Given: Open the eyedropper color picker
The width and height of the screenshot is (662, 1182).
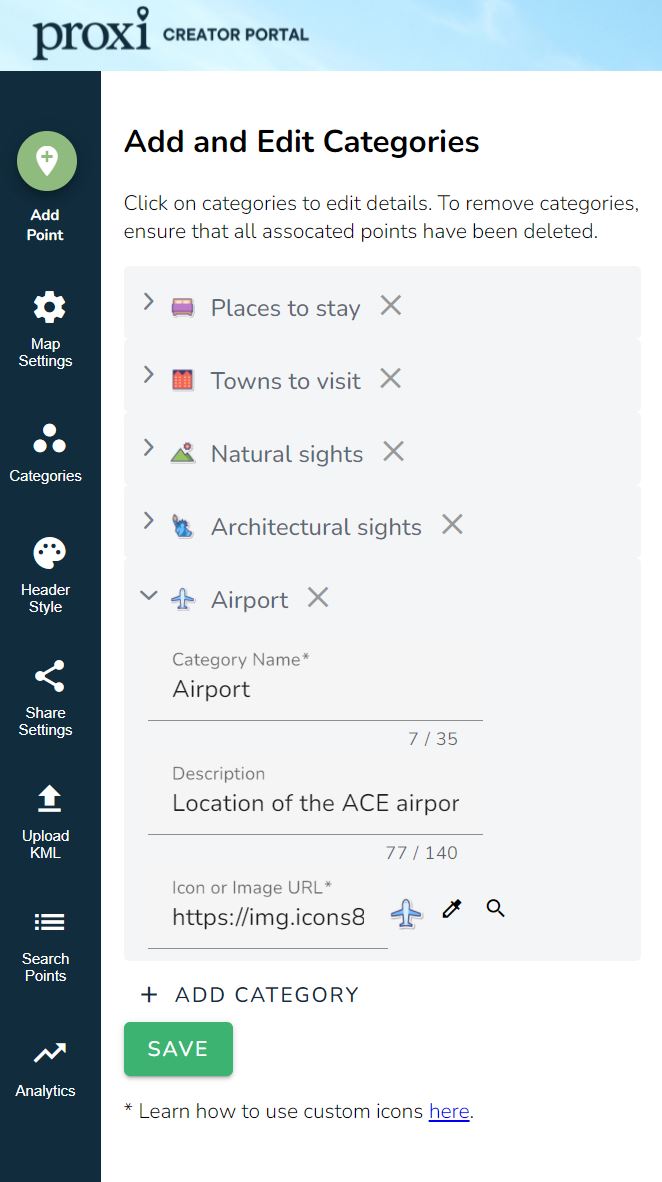Looking at the screenshot, I should (452, 909).
